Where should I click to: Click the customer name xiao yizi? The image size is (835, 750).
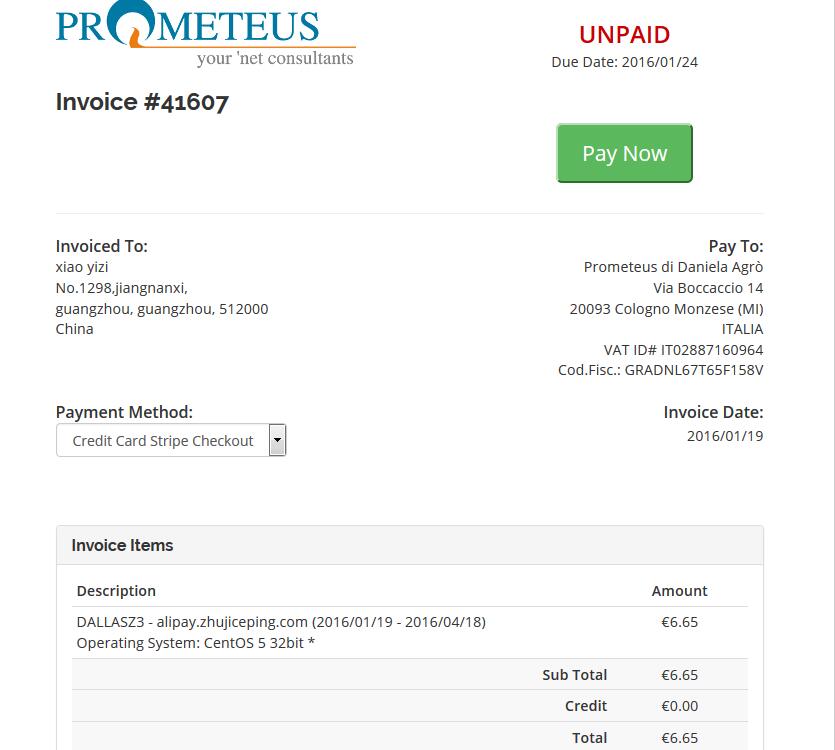tap(82, 267)
